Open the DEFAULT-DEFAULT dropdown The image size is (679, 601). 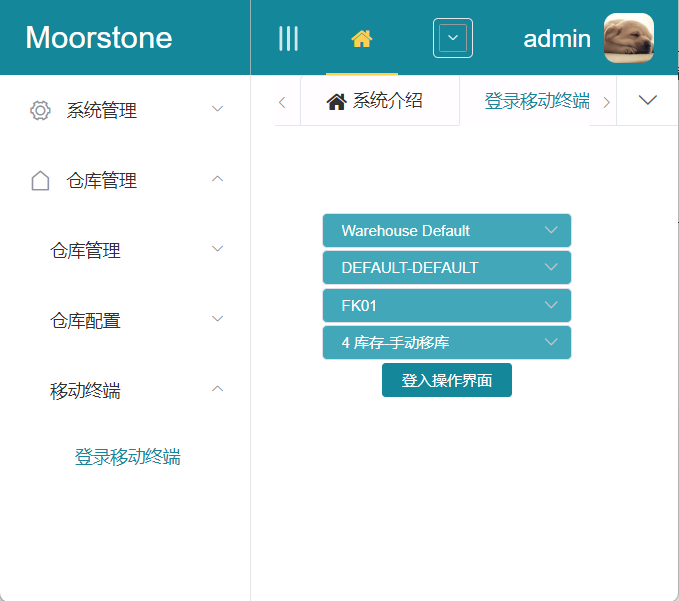[446, 268]
